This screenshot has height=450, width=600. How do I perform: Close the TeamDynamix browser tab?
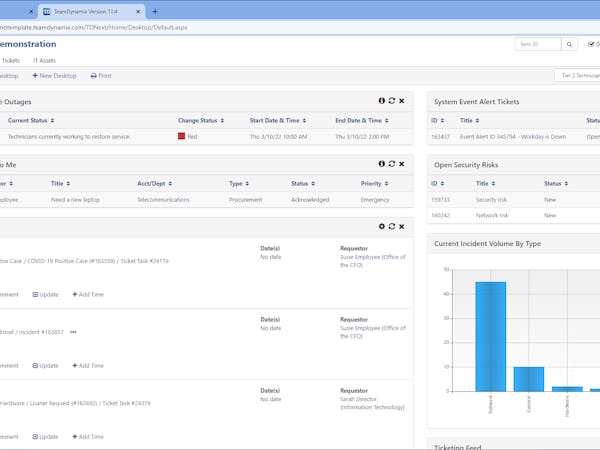138,12
